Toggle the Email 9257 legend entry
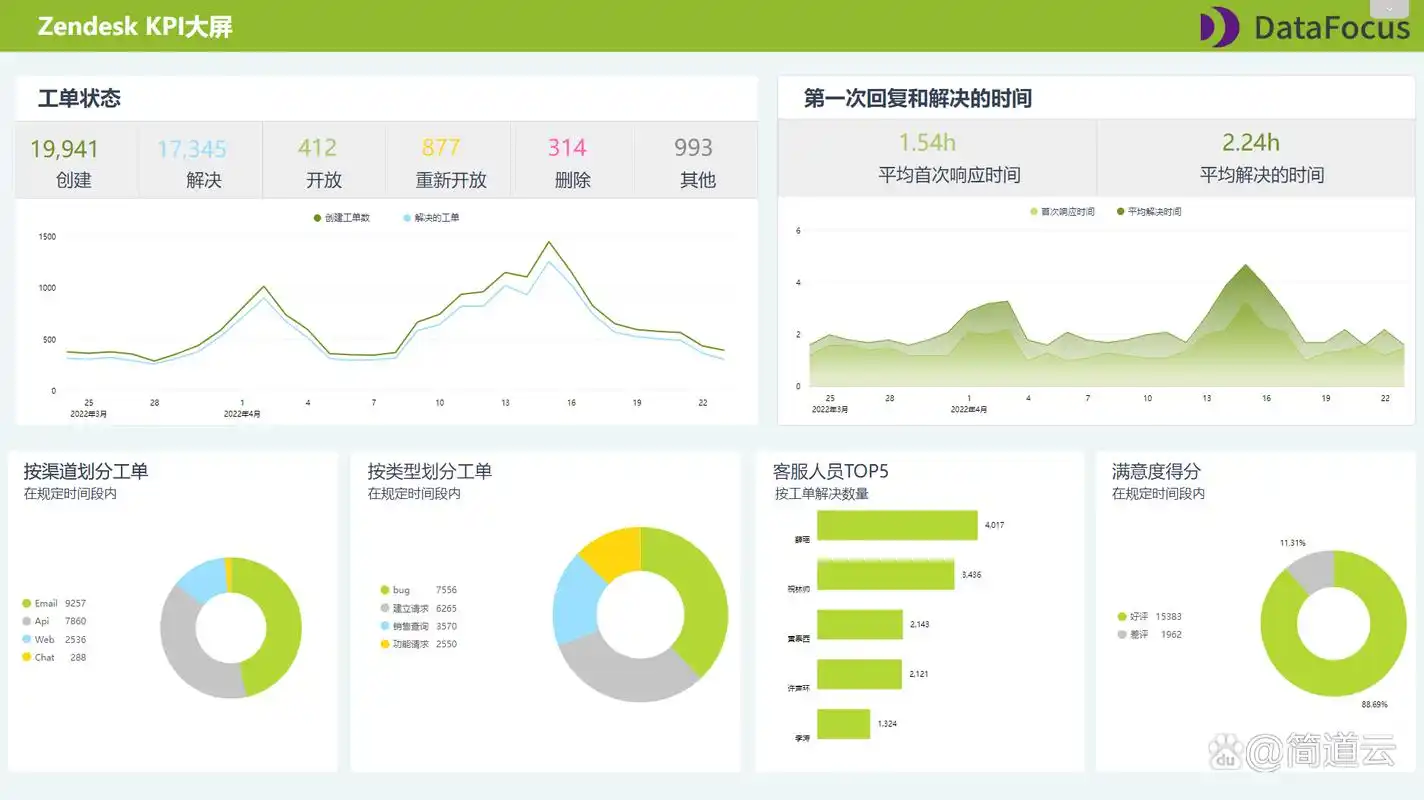Viewport: 1424px width, 800px height. coord(54,603)
